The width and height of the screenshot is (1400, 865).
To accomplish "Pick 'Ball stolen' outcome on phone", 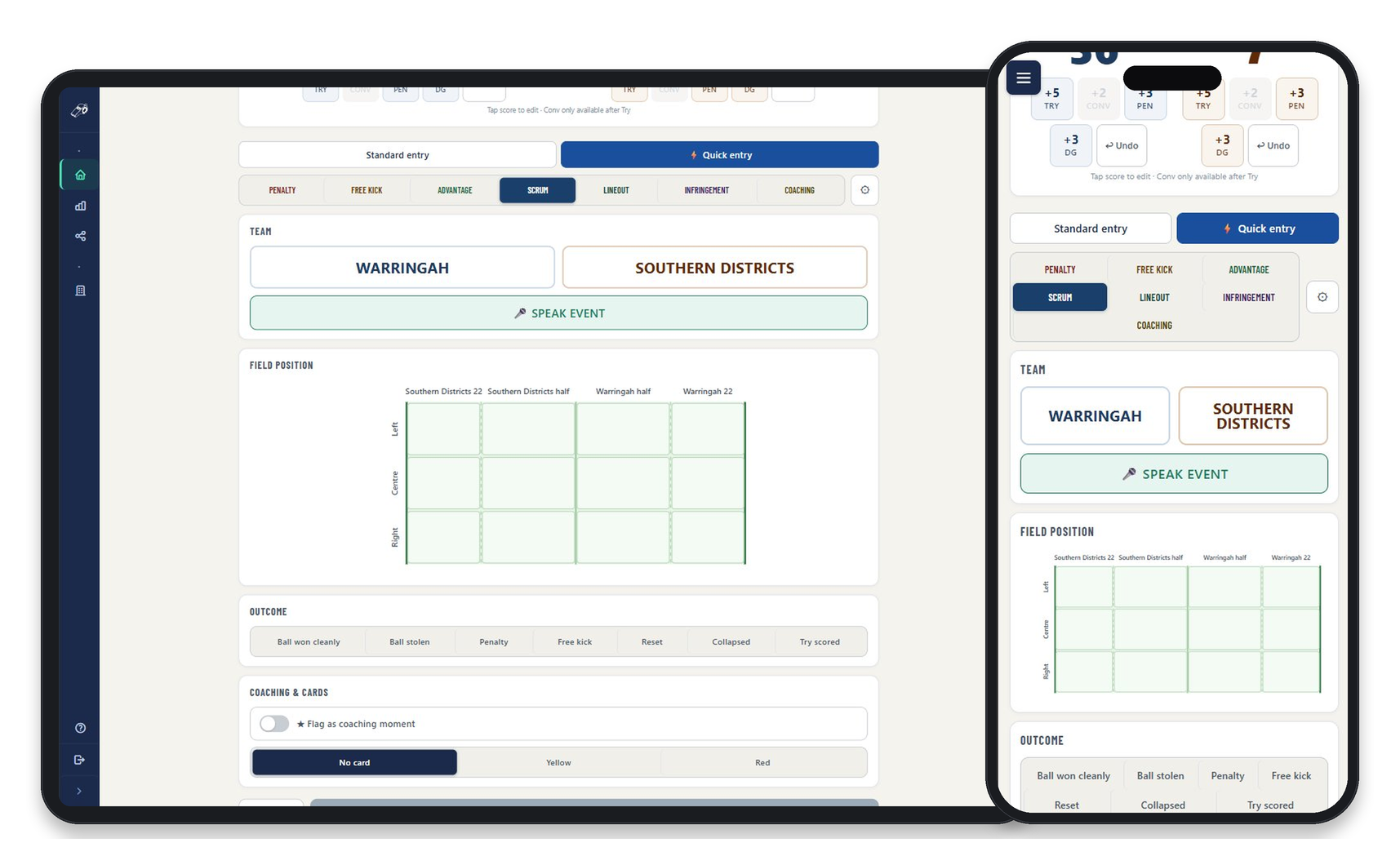I will tap(1160, 776).
